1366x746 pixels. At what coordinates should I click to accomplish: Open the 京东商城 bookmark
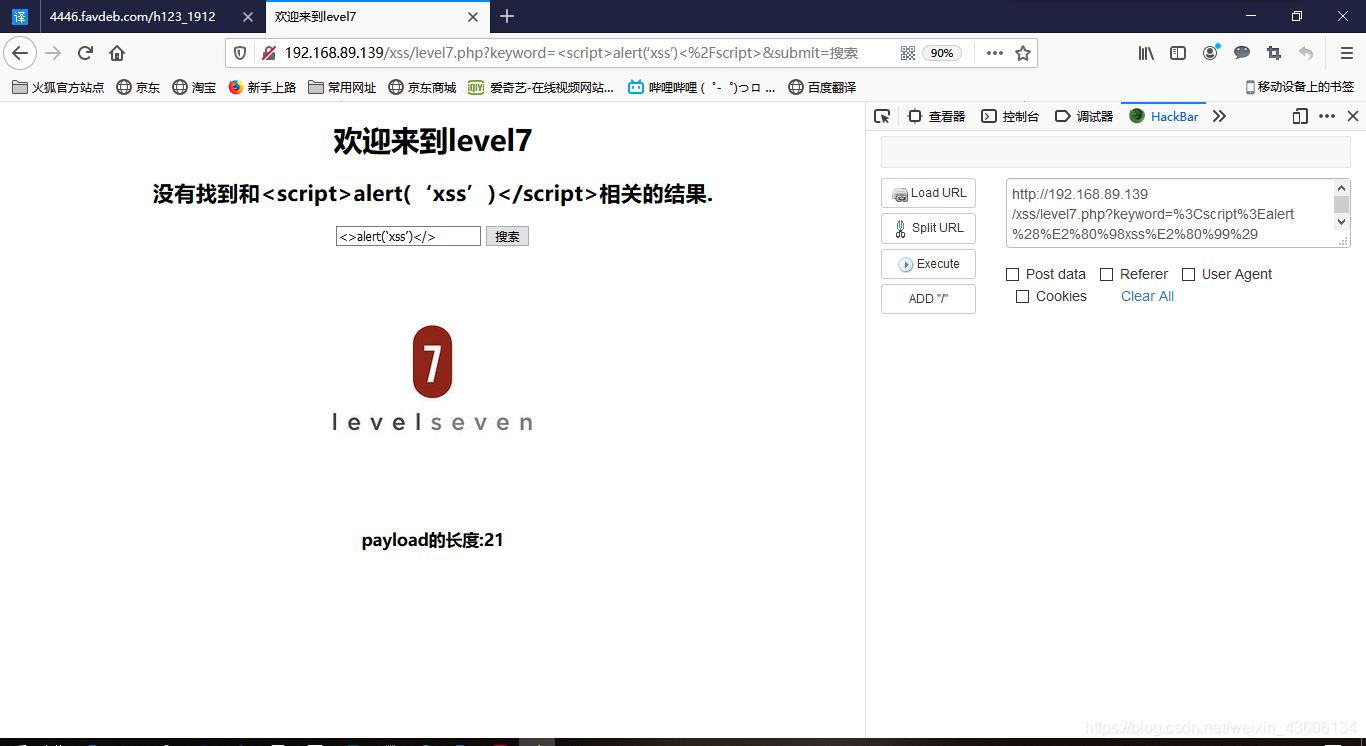click(426, 87)
